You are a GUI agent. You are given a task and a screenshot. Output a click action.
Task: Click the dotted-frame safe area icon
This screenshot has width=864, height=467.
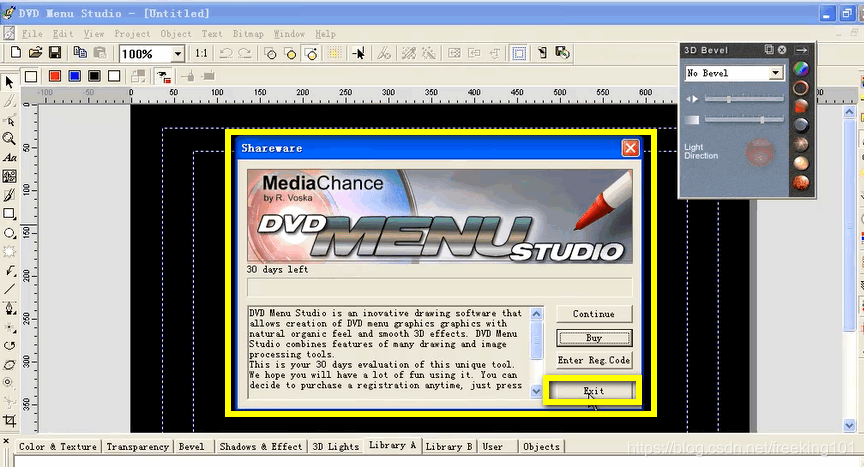[x=519, y=53]
